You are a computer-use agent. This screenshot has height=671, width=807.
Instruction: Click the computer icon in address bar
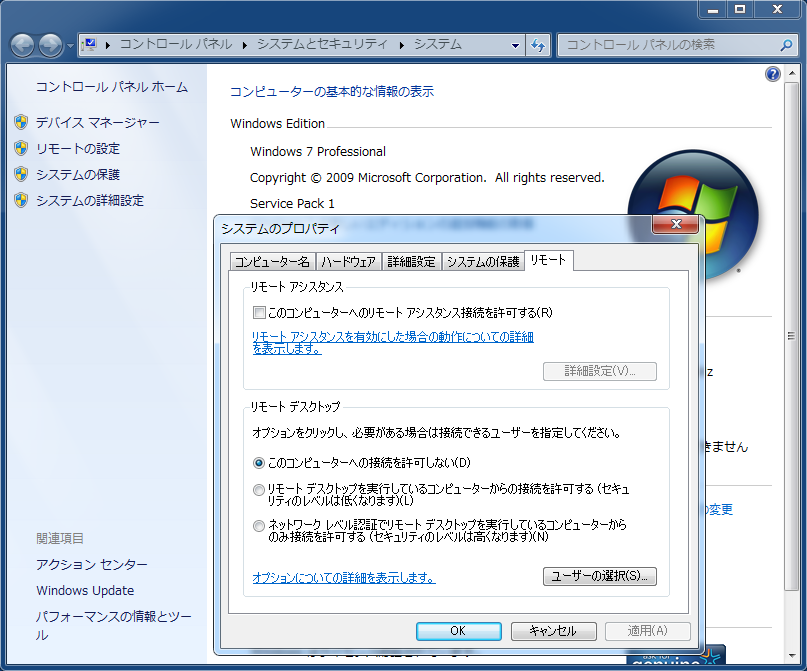tap(90, 45)
